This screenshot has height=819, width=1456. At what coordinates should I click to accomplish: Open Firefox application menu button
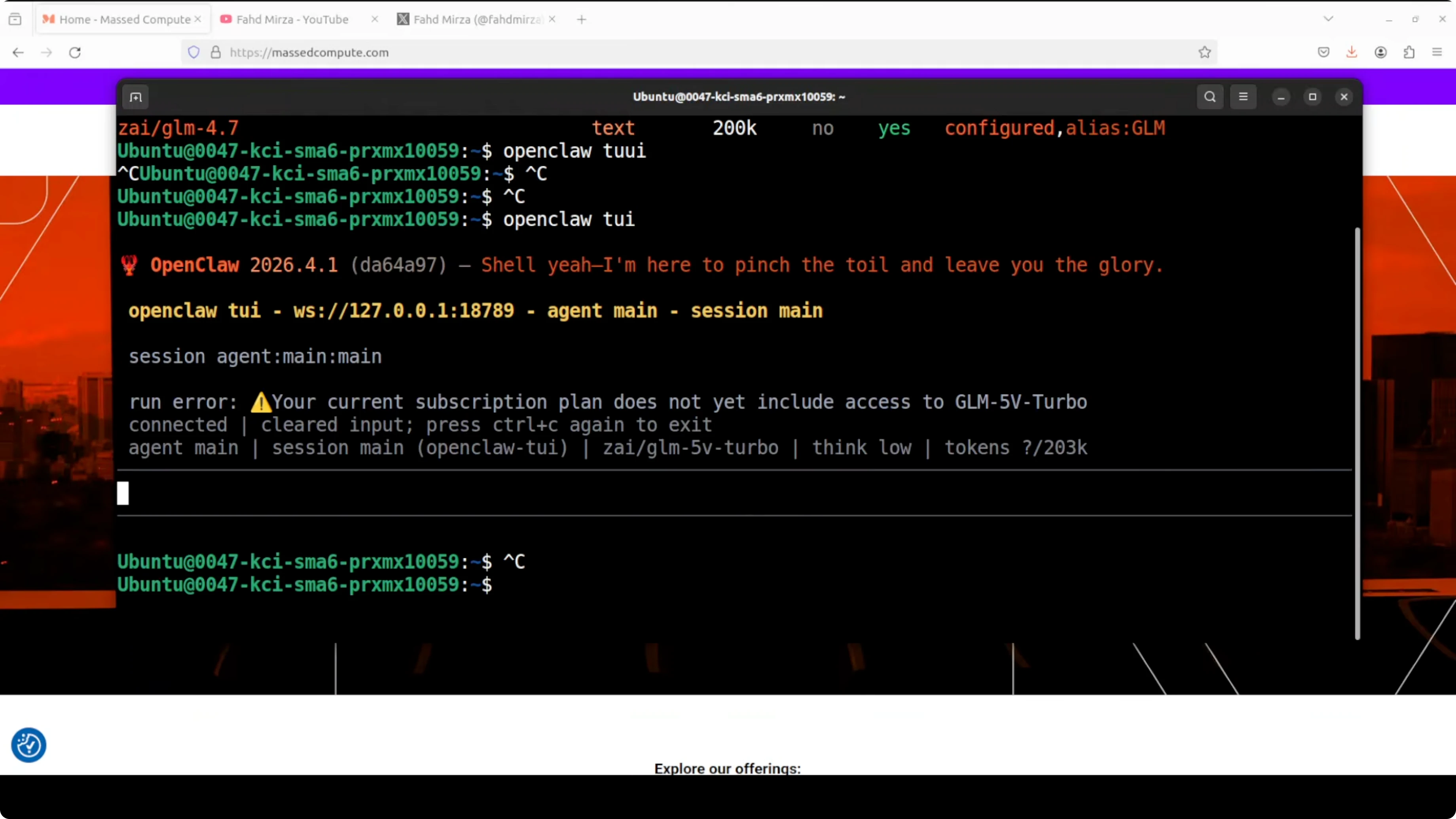(1437, 53)
